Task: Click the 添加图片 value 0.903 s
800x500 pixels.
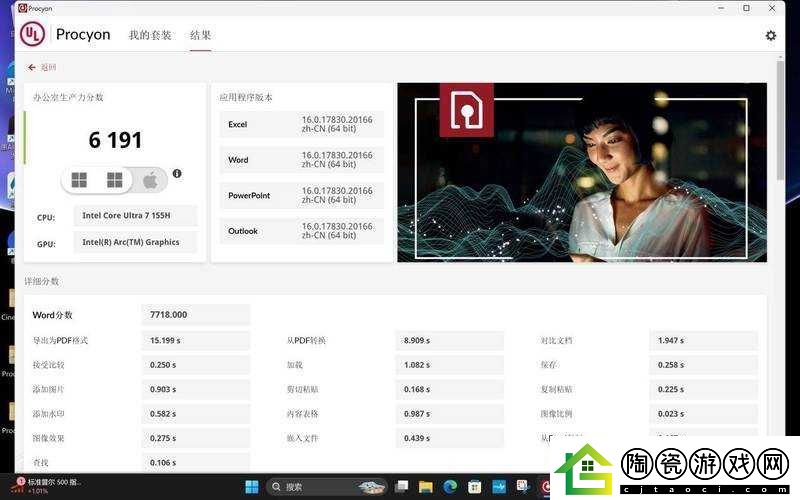Action: [196, 389]
